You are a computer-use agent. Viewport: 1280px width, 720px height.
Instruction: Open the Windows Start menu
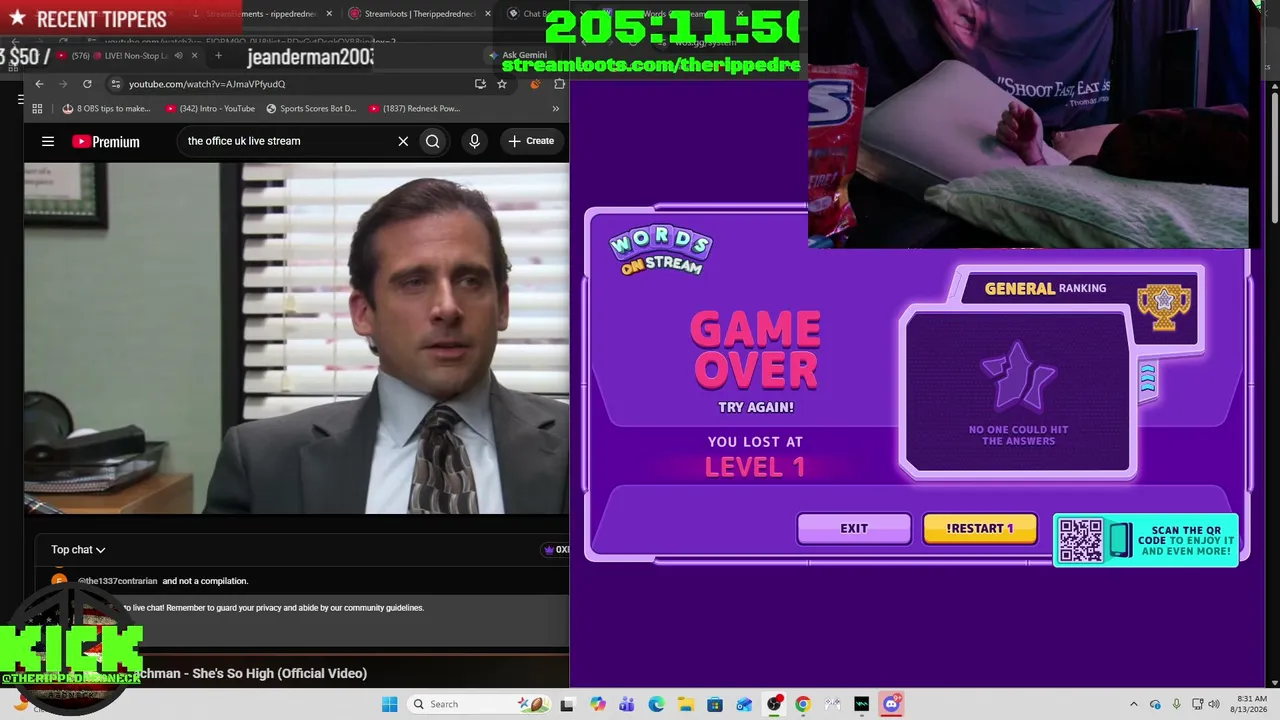[x=389, y=704]
